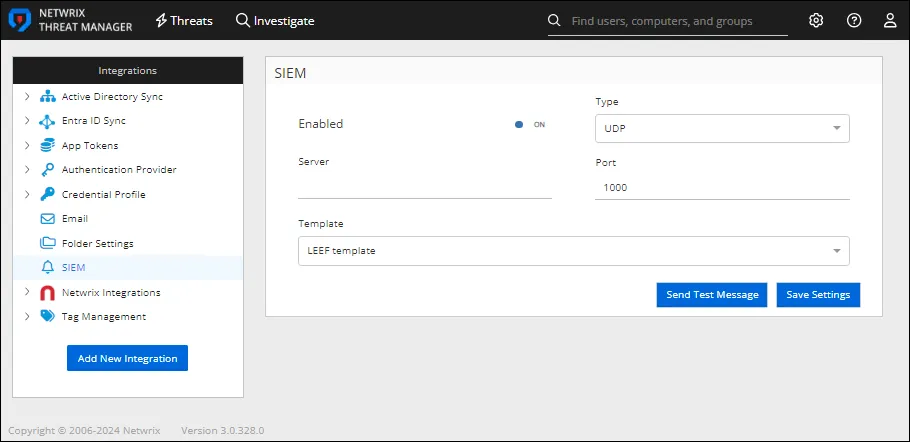Click the Port field showing 1000

[723, 187]
